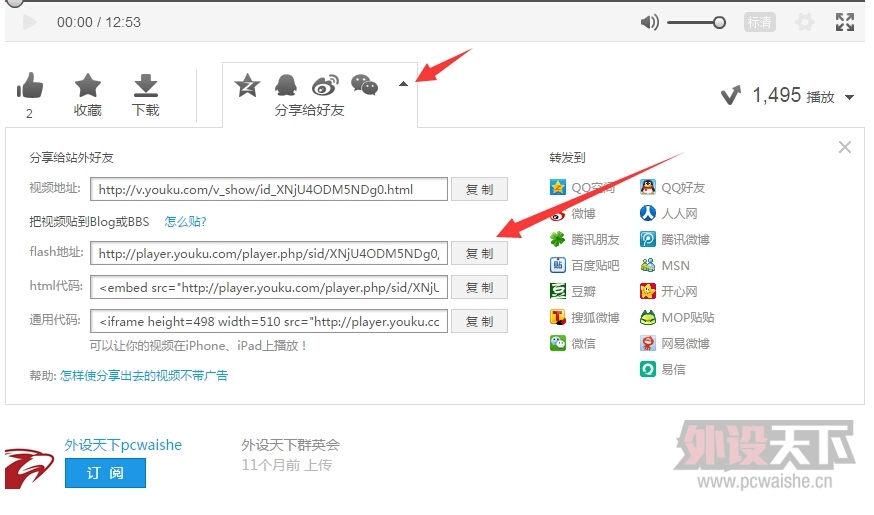Click the 收藏 star favorite icon
The width and height of the screenshot is (874, 515).
point(88,86)
